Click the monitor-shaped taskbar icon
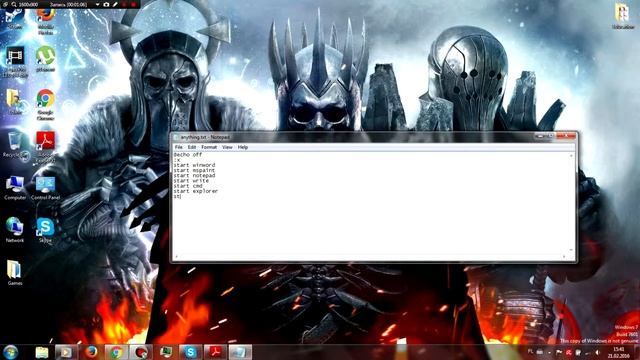Viewport: 640px width, 360px height. 165,352
